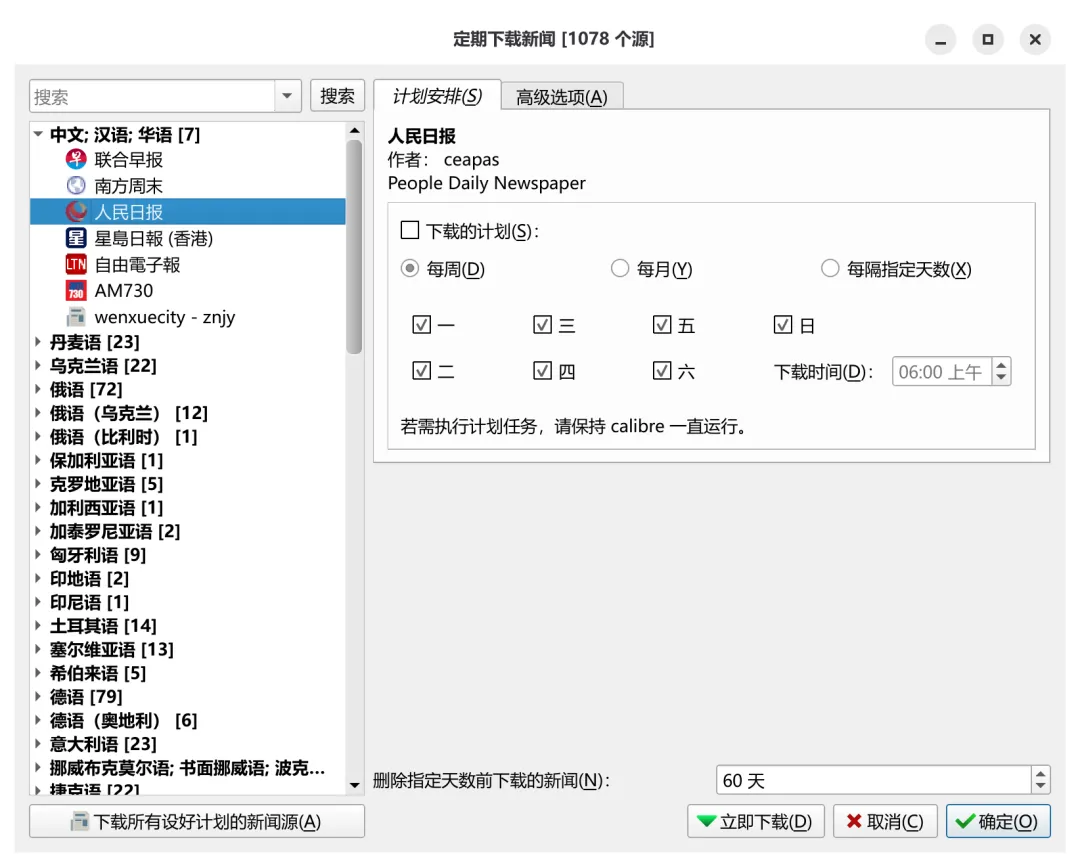This screenshot has width=1080, height=867.
Task: Toggle the 六 (Saturday) checkbox
Action: [x=662, y=371]
